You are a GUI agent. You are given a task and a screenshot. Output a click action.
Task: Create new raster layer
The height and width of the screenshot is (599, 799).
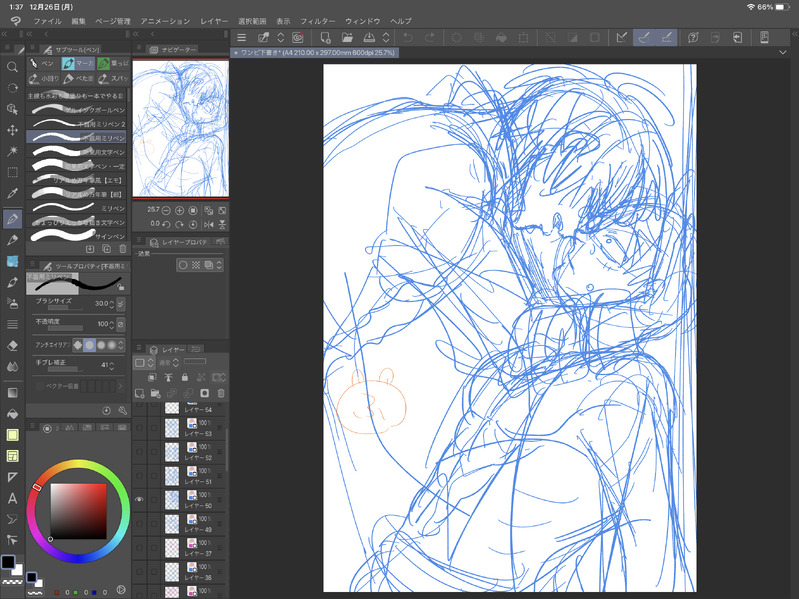pos(139,393)
